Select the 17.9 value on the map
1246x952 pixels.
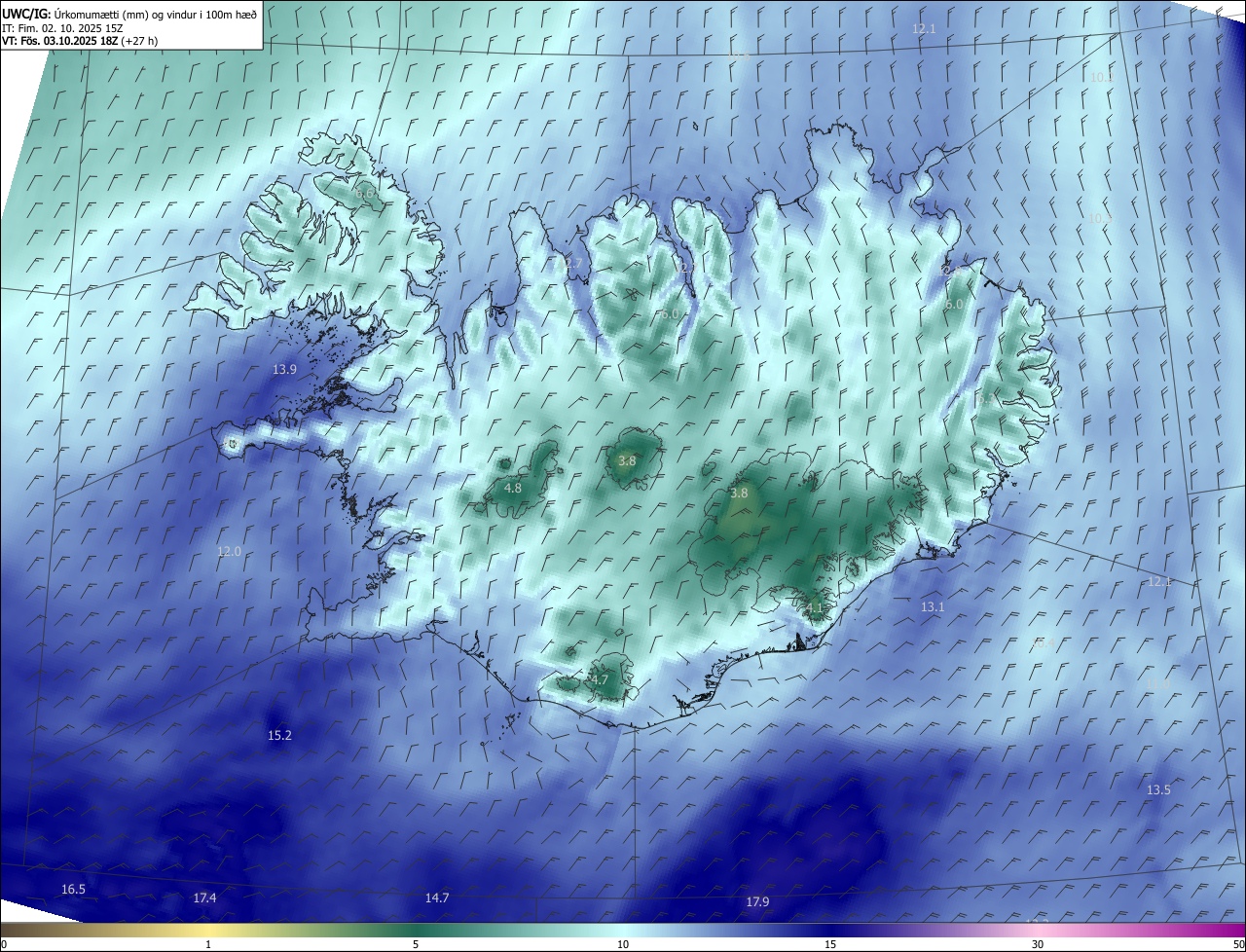tap(757, 901)
